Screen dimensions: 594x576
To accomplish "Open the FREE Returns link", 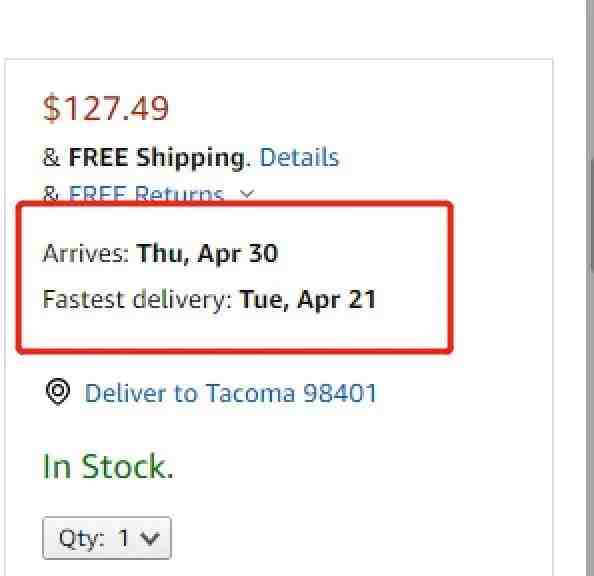I will point(147,193).
